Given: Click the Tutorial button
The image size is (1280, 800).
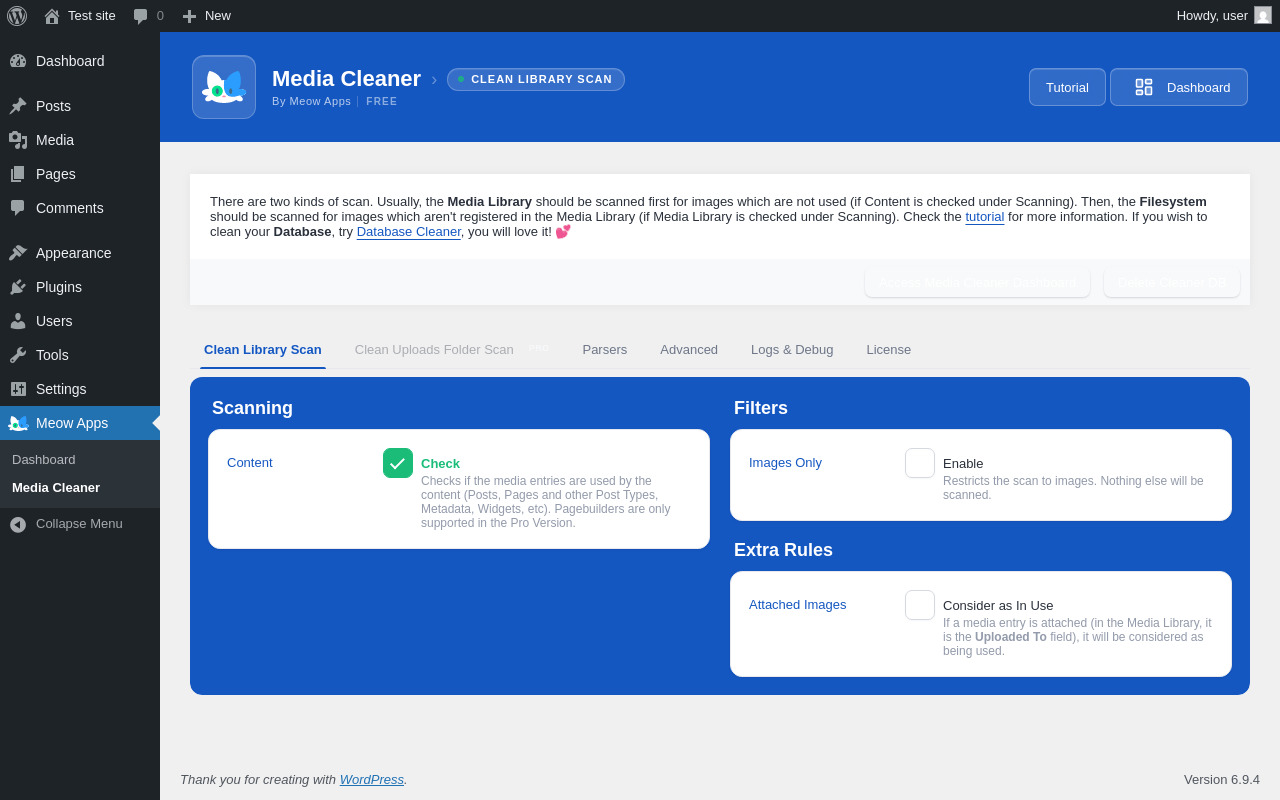Looking at the screenshot, I should 1067,87.
